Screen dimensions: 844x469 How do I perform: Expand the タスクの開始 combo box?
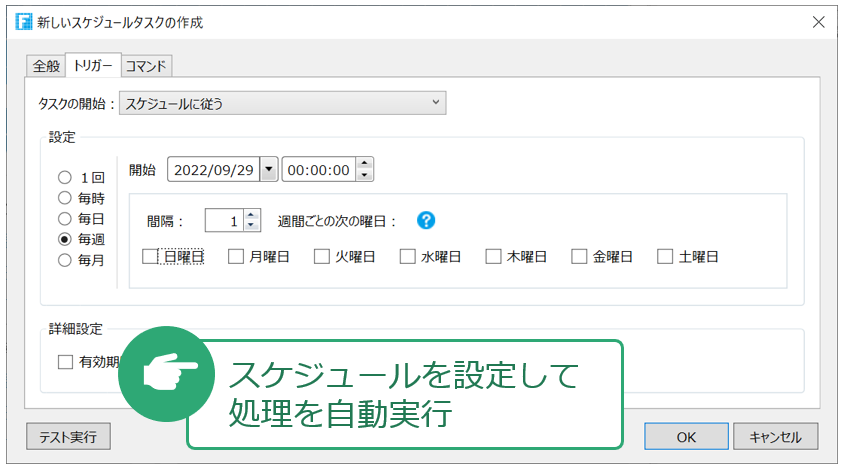[x=282, y=102]
